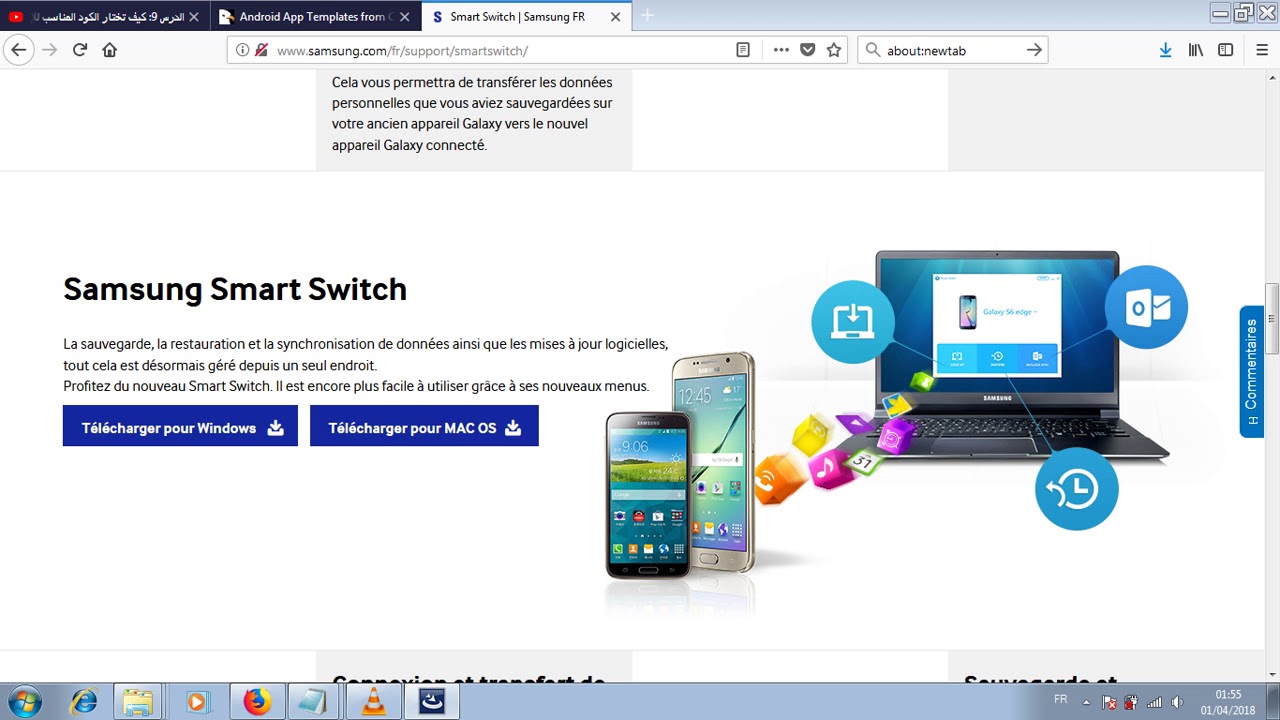The image size is (1280, 720).
Task: Go back to the previous page
Action: tap(19, 50)
